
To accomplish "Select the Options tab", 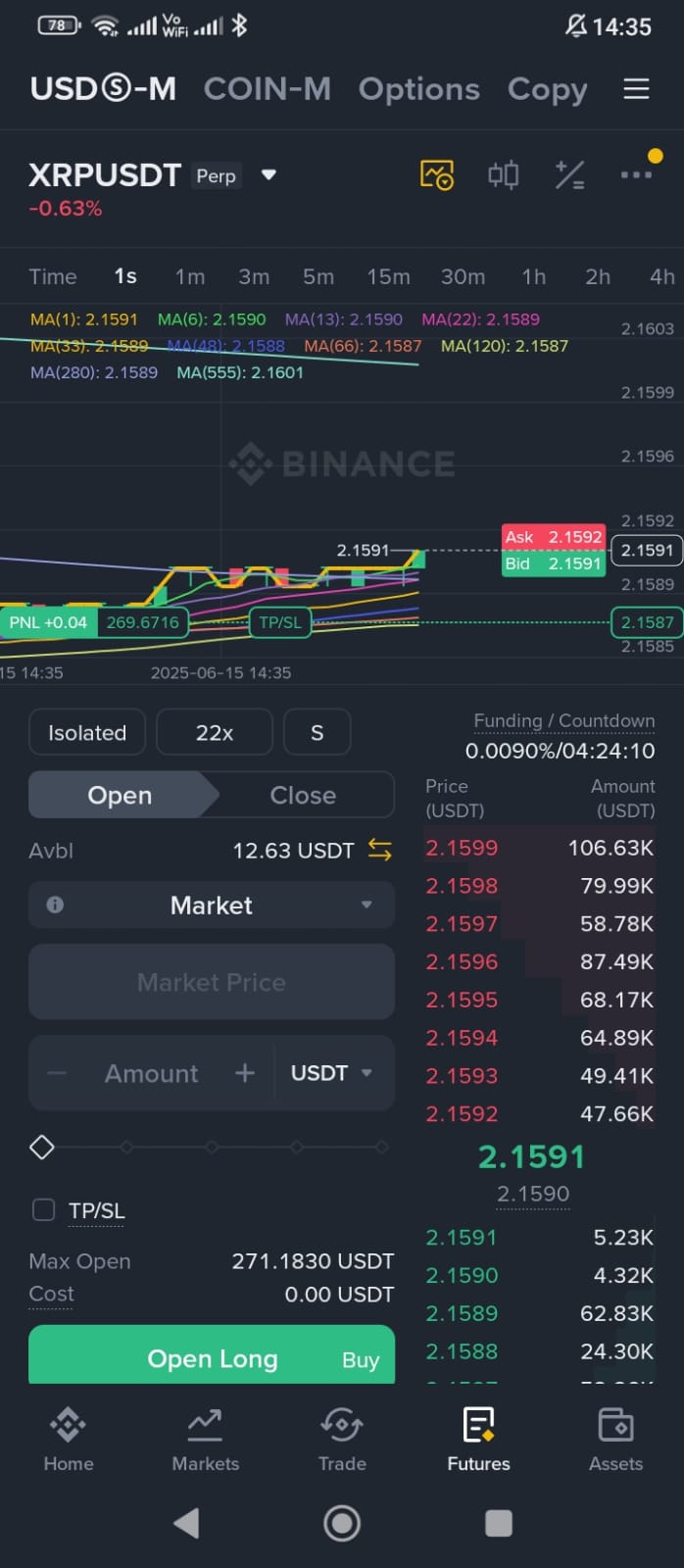I will [x=419, y=89].
